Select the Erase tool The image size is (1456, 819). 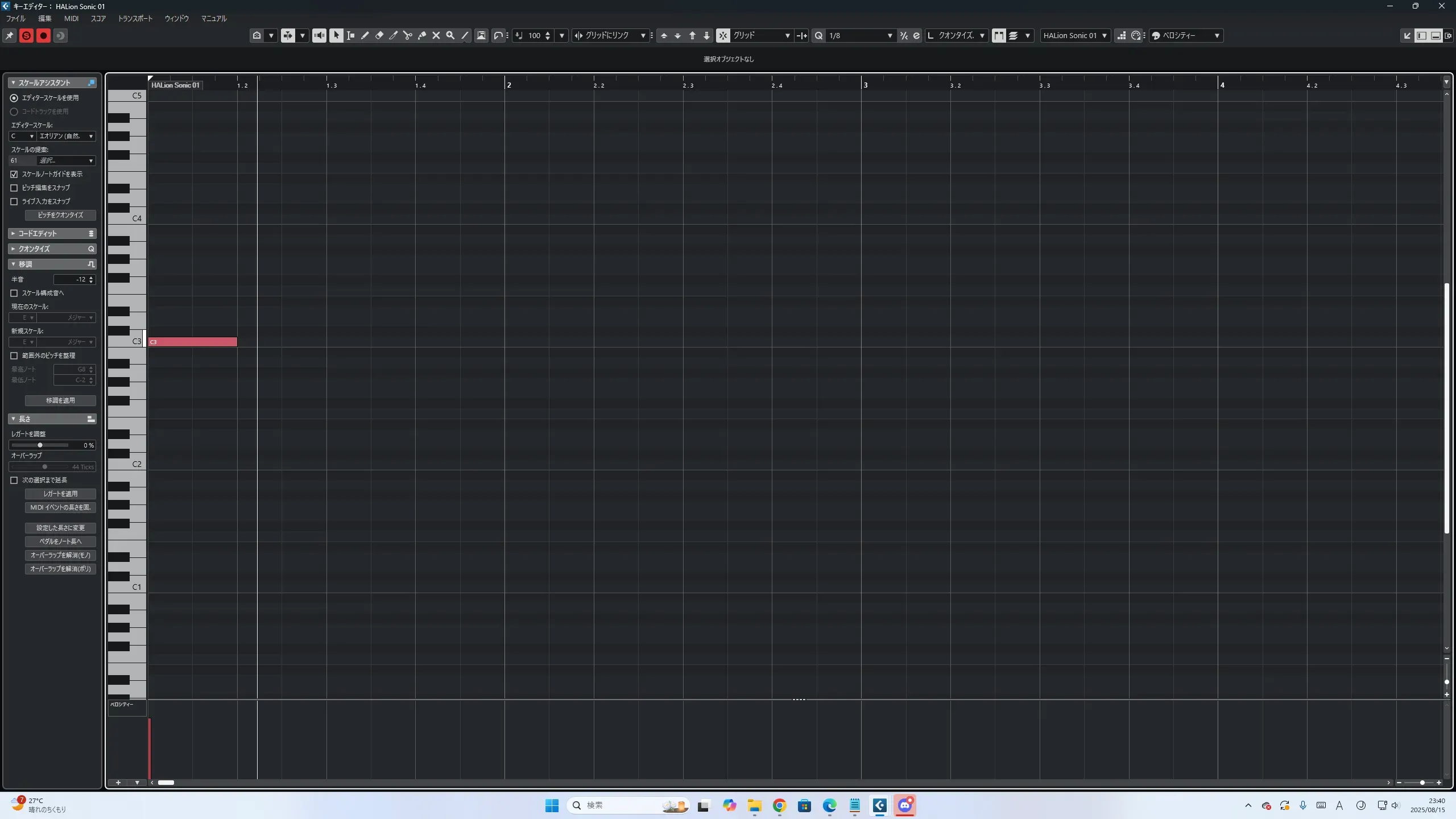tap(379, 35)
